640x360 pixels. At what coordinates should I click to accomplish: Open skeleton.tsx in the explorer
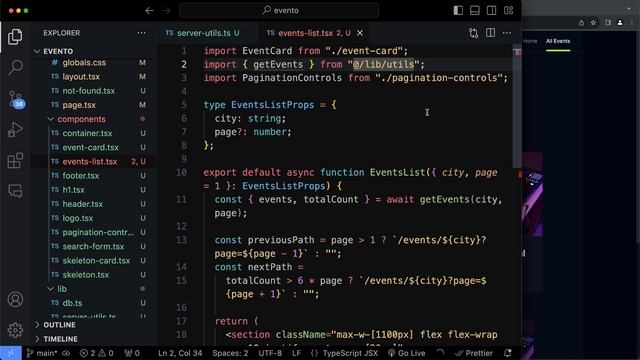(x=86, y=275)
